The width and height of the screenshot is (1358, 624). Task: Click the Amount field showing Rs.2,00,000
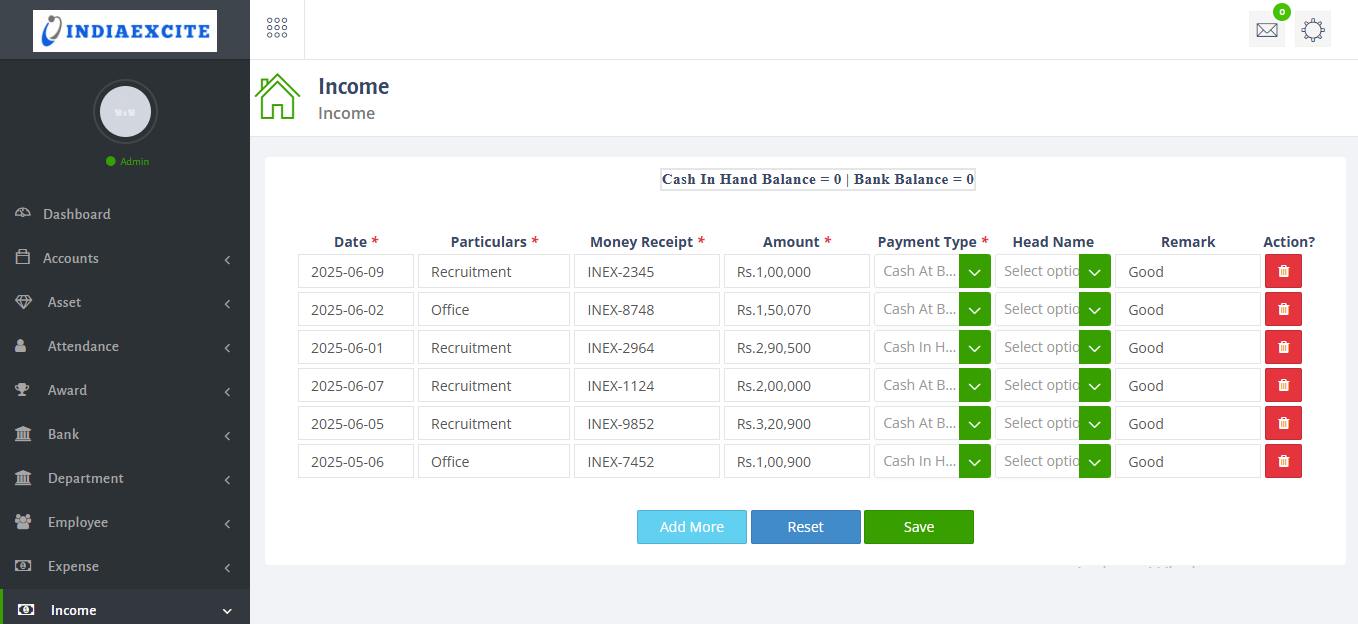[x=796, y=386]
